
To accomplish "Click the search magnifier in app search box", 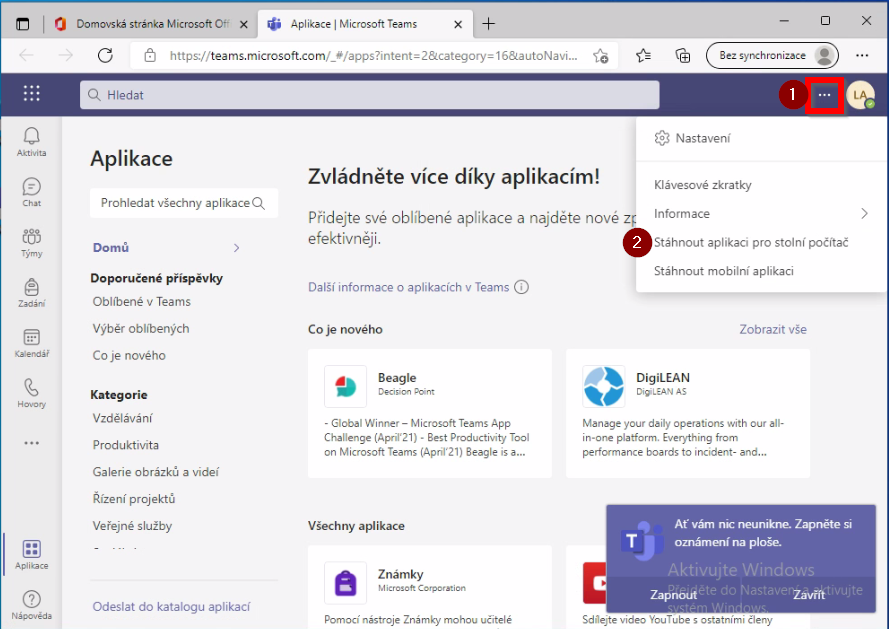I will pyautogui.click(x=259, y=203).
